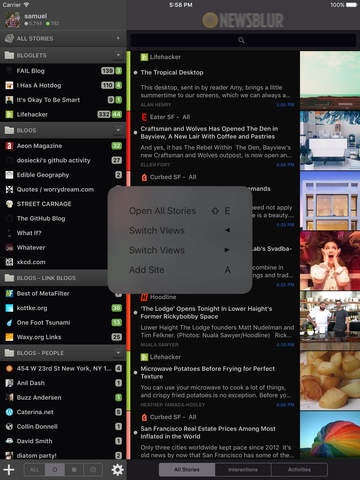Click FAIL Blog's 139 unread badge
This screenshot has width=360, height=480.
click(107, 71)
